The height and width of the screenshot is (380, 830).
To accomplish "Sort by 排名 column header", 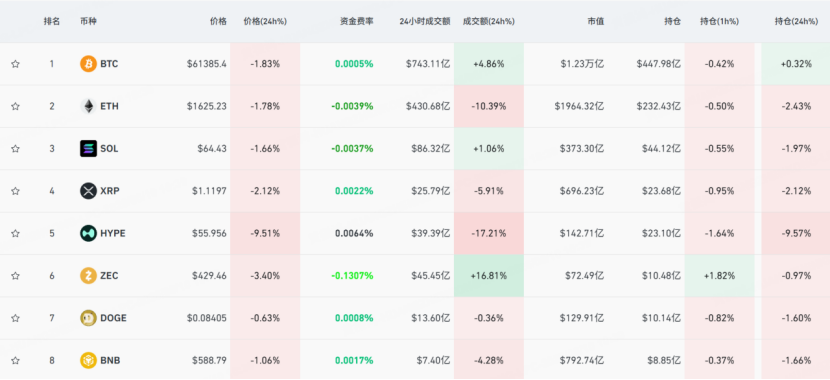I will (x=52, y=22).
